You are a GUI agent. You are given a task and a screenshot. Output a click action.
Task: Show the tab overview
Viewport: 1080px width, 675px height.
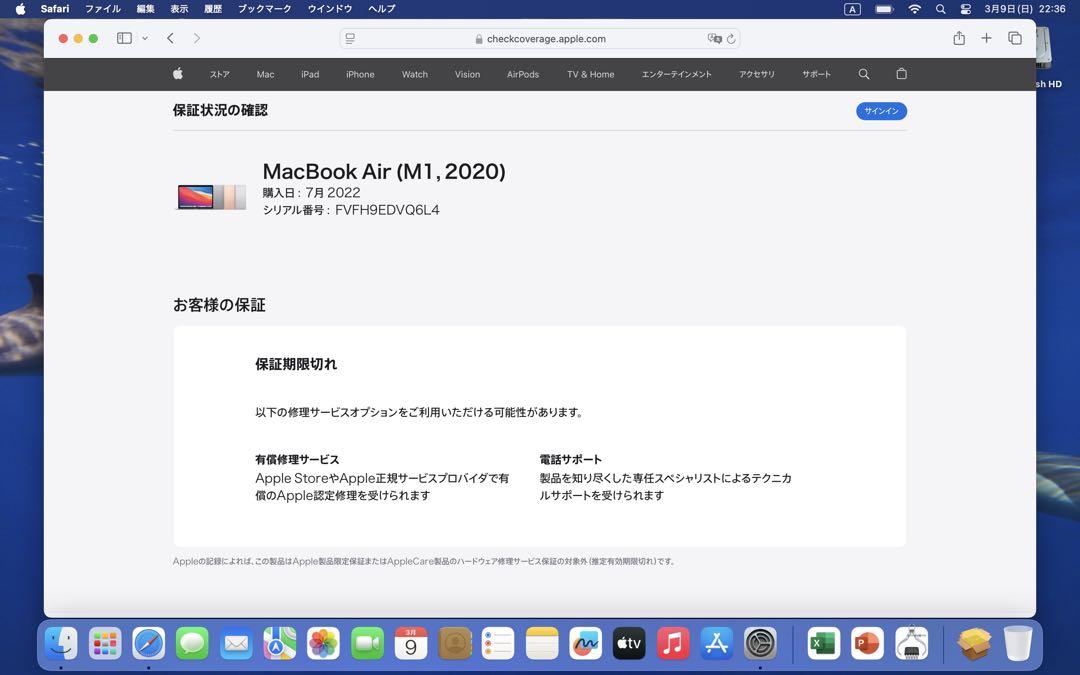(1015, 39)
